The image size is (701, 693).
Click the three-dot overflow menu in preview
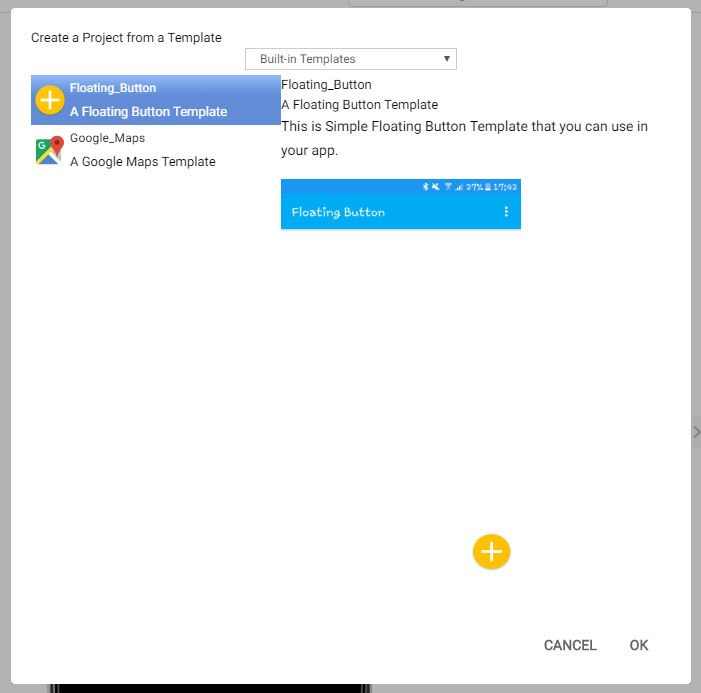[x=506, y=211]
